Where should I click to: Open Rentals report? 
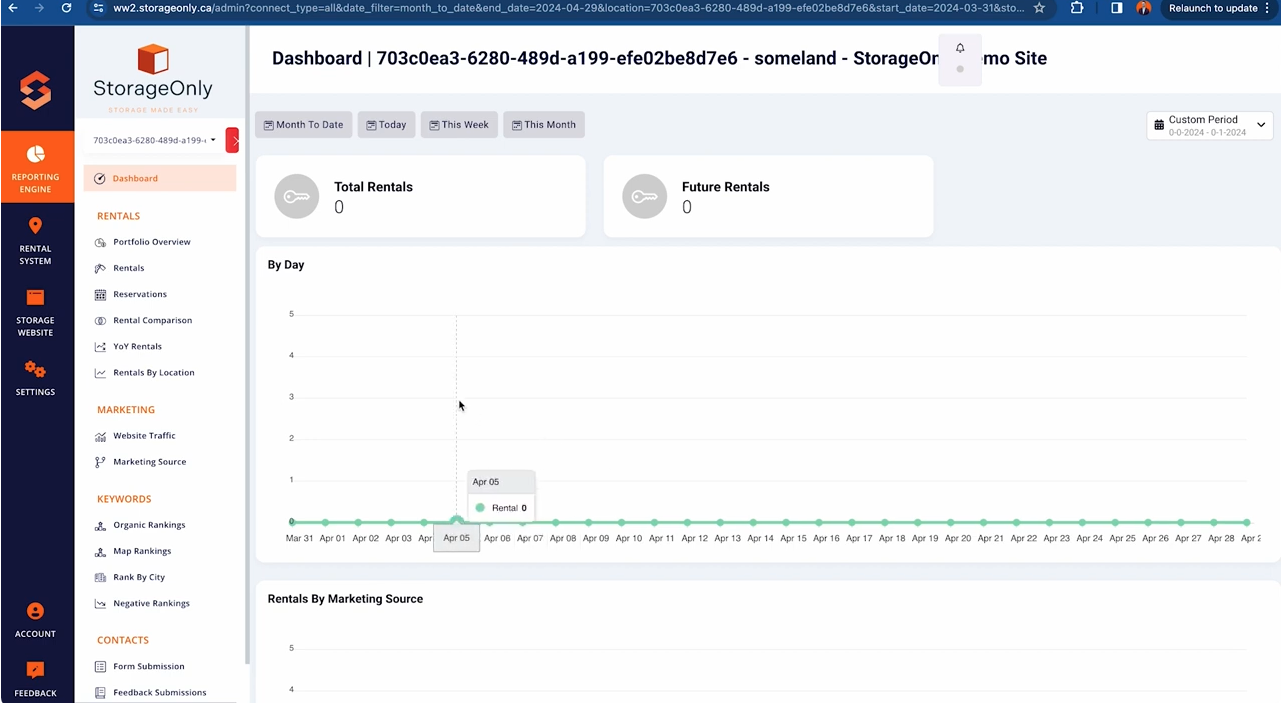[128, 268]
